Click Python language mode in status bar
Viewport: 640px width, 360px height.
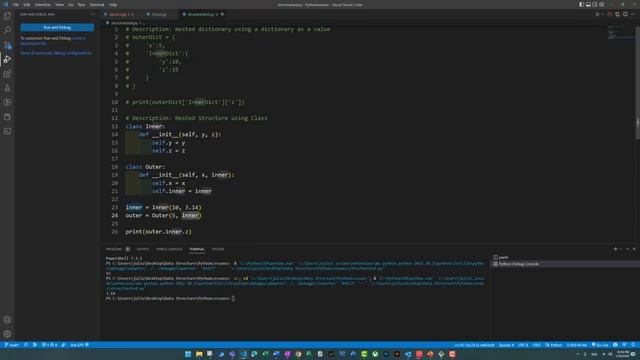pyautogui.click(x=554, y=345)
